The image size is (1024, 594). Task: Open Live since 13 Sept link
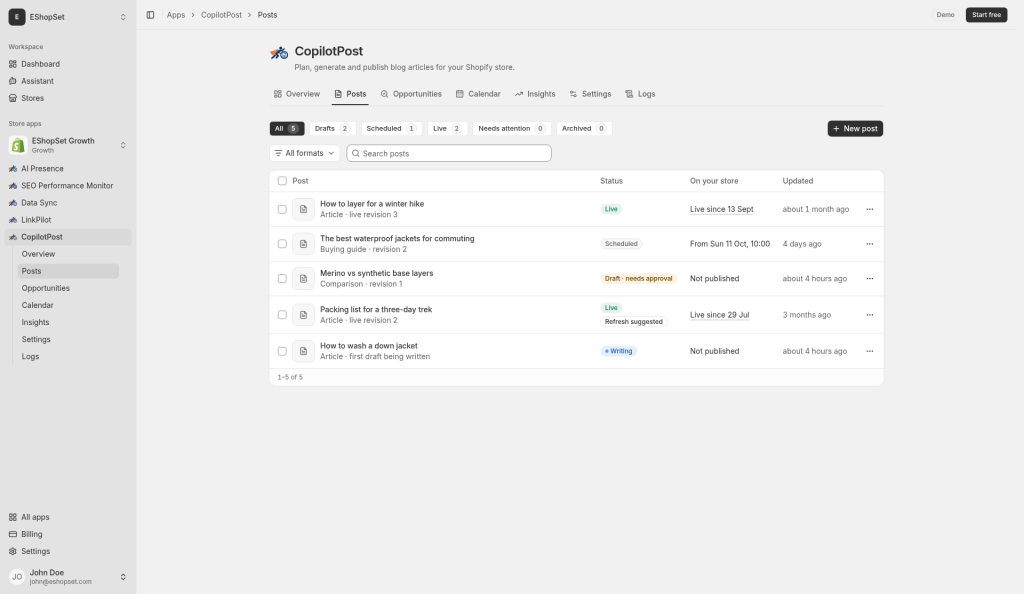(x=722, y=210)
